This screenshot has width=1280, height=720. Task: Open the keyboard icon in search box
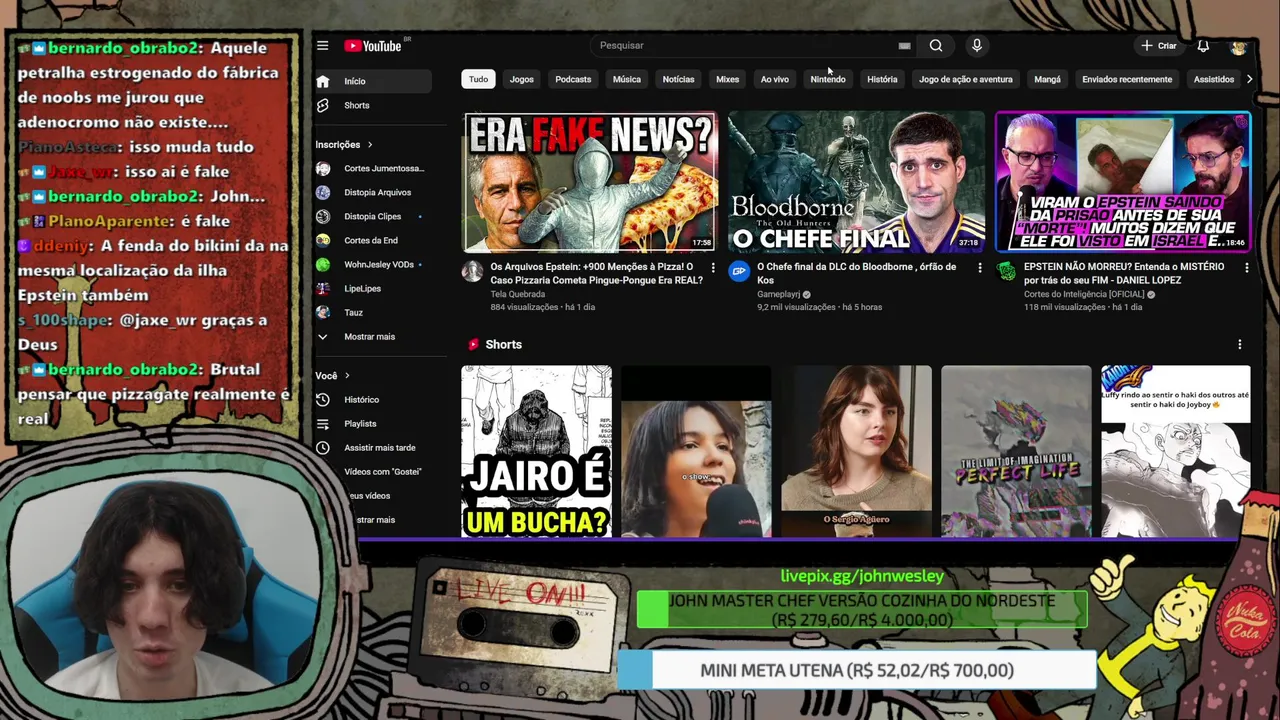(904, 45)
